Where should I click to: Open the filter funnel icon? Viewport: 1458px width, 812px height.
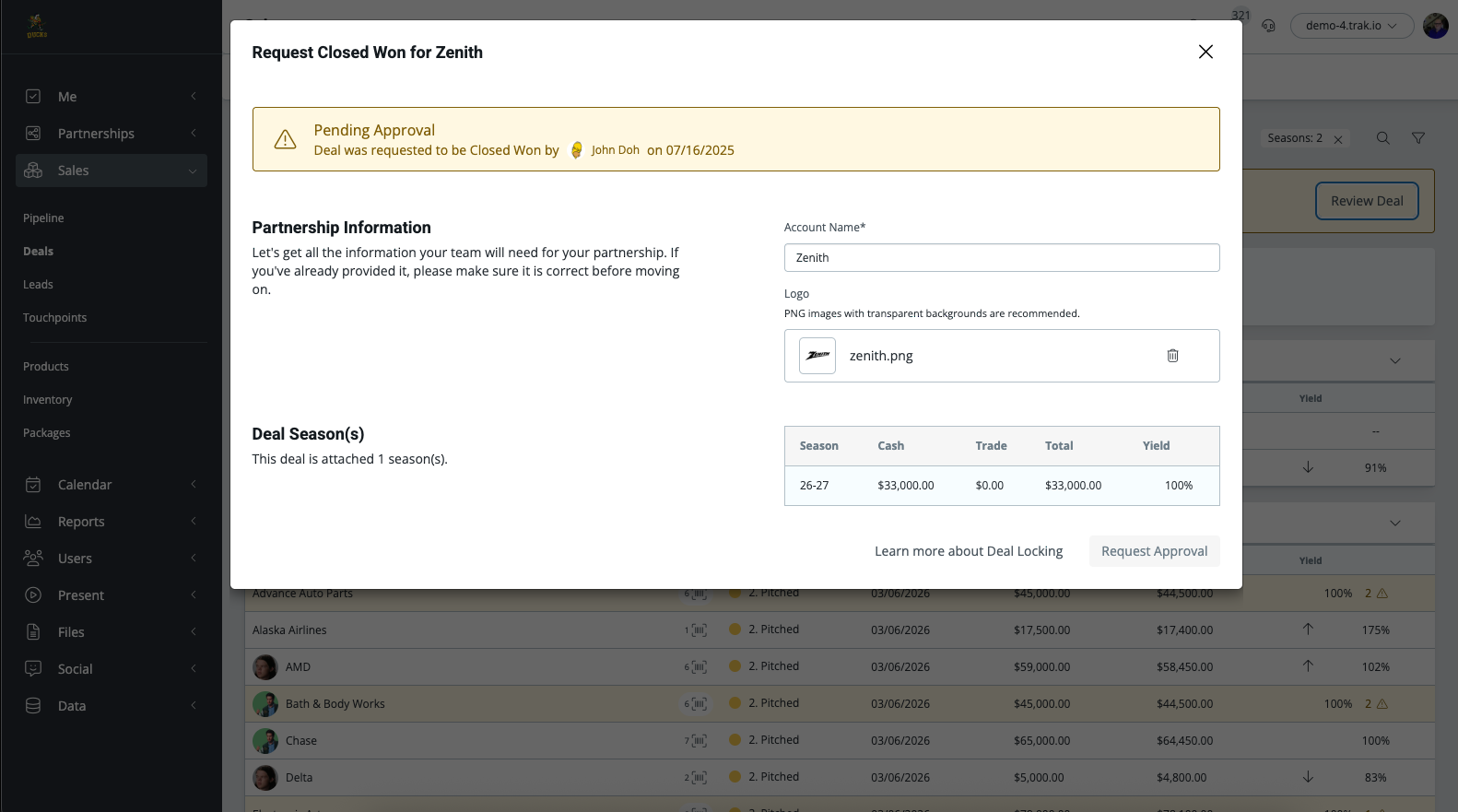[1418, 138]
